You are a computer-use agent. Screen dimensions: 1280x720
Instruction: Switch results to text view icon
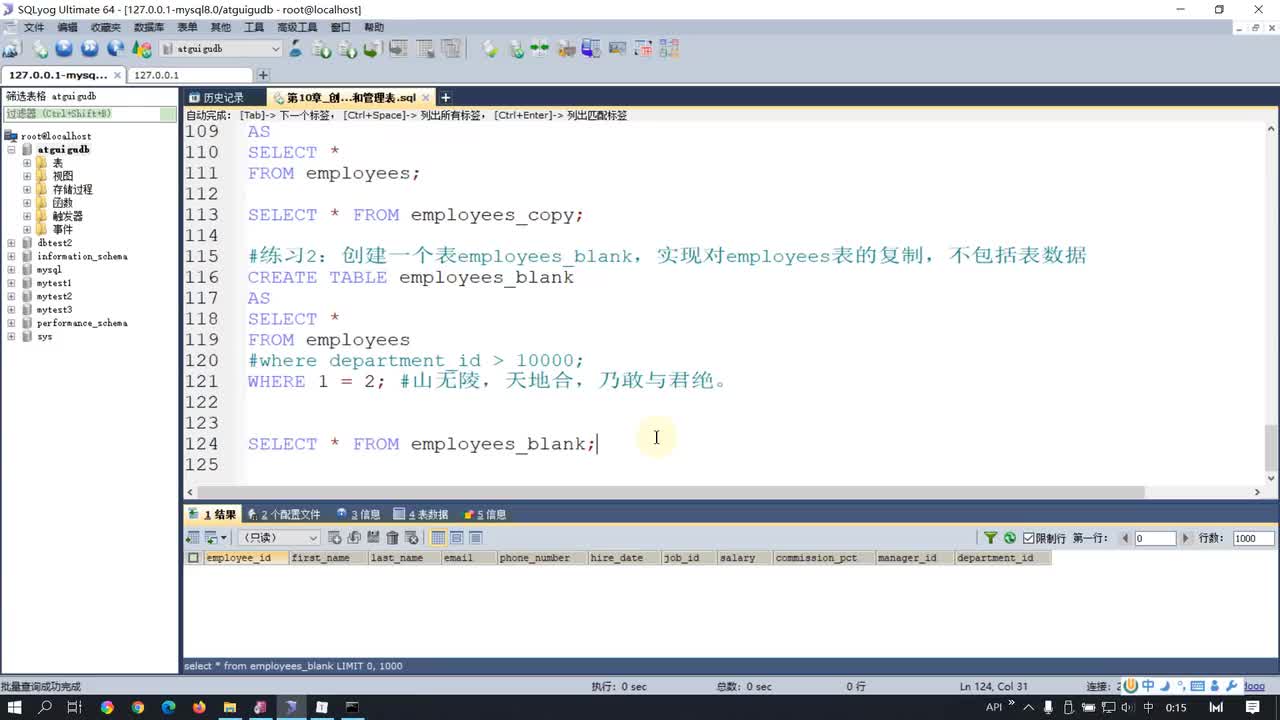point(476,538)
